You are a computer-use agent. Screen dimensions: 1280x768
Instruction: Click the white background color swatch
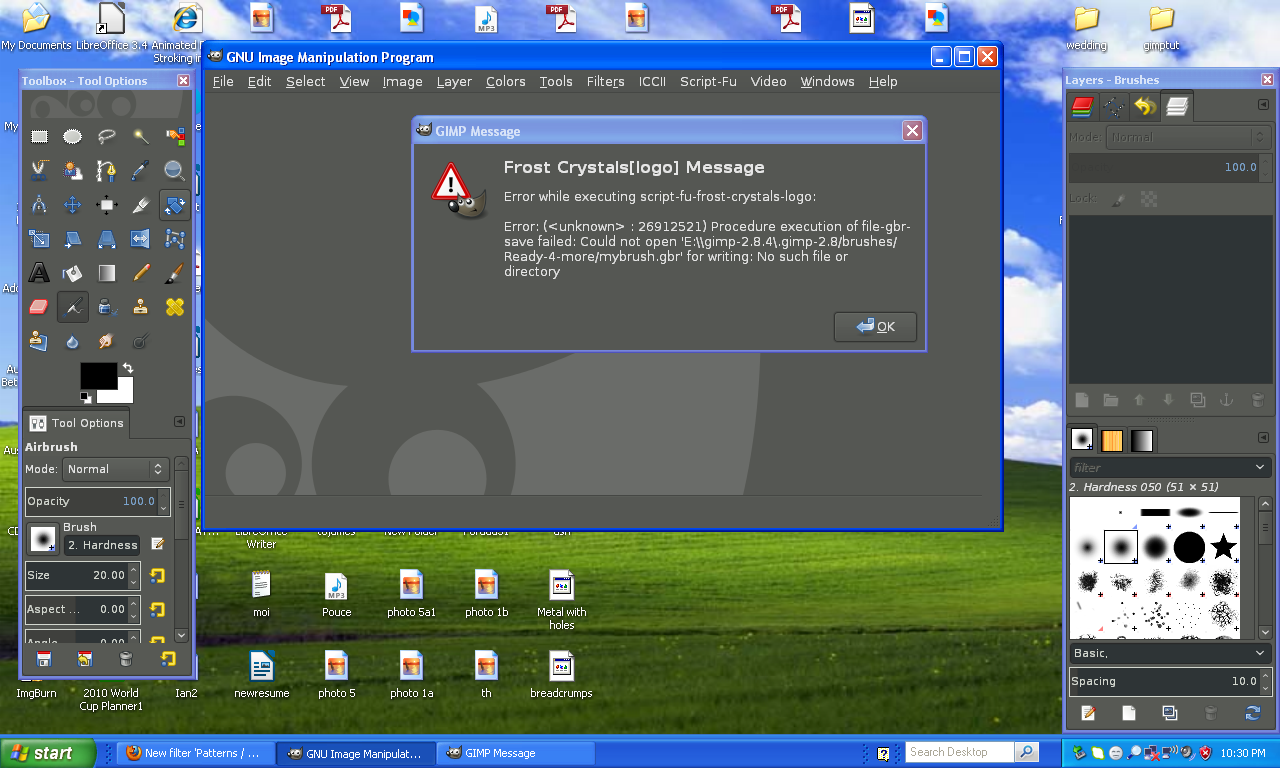[122, 395]
